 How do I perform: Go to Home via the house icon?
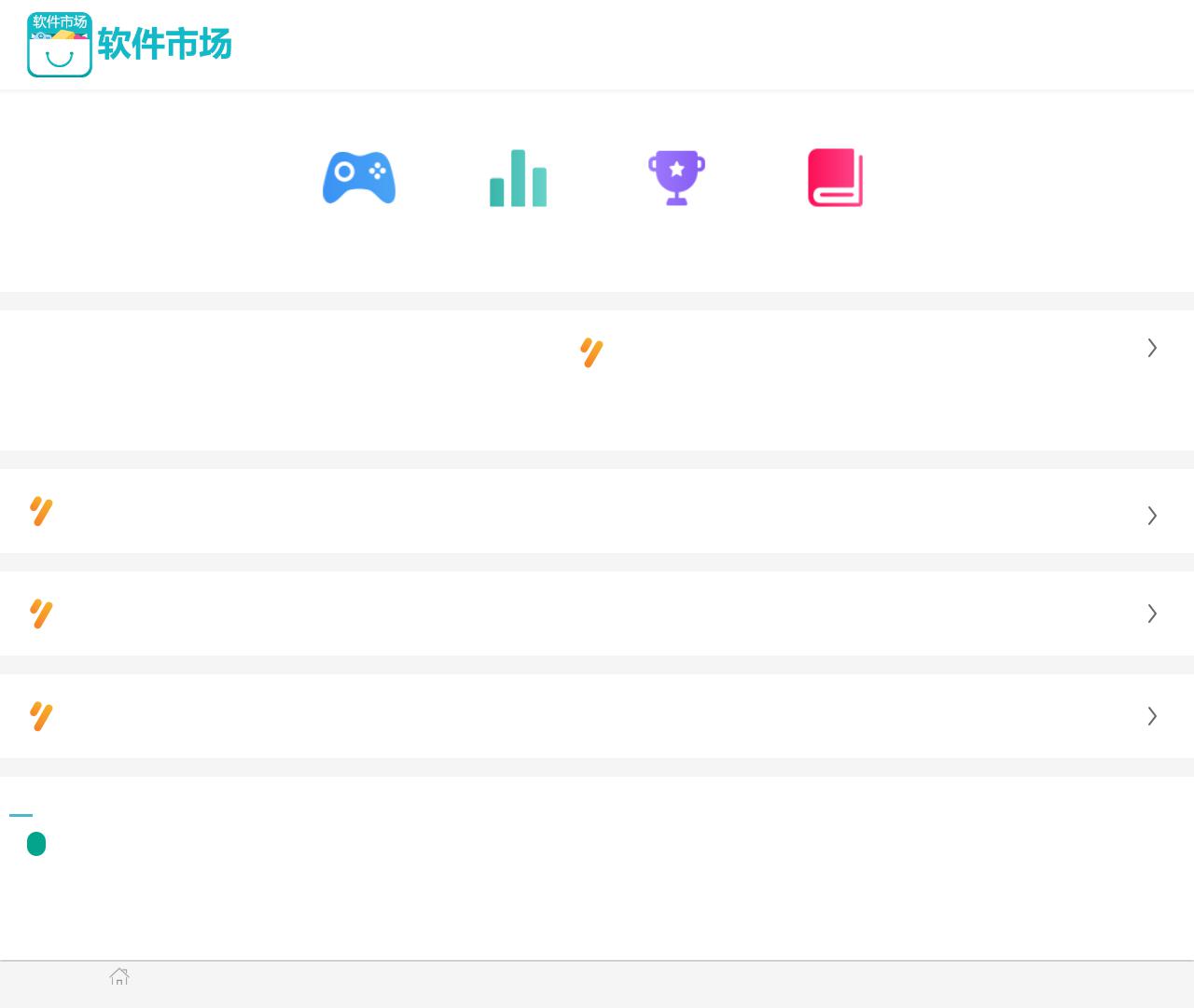(x=119, y=976)
